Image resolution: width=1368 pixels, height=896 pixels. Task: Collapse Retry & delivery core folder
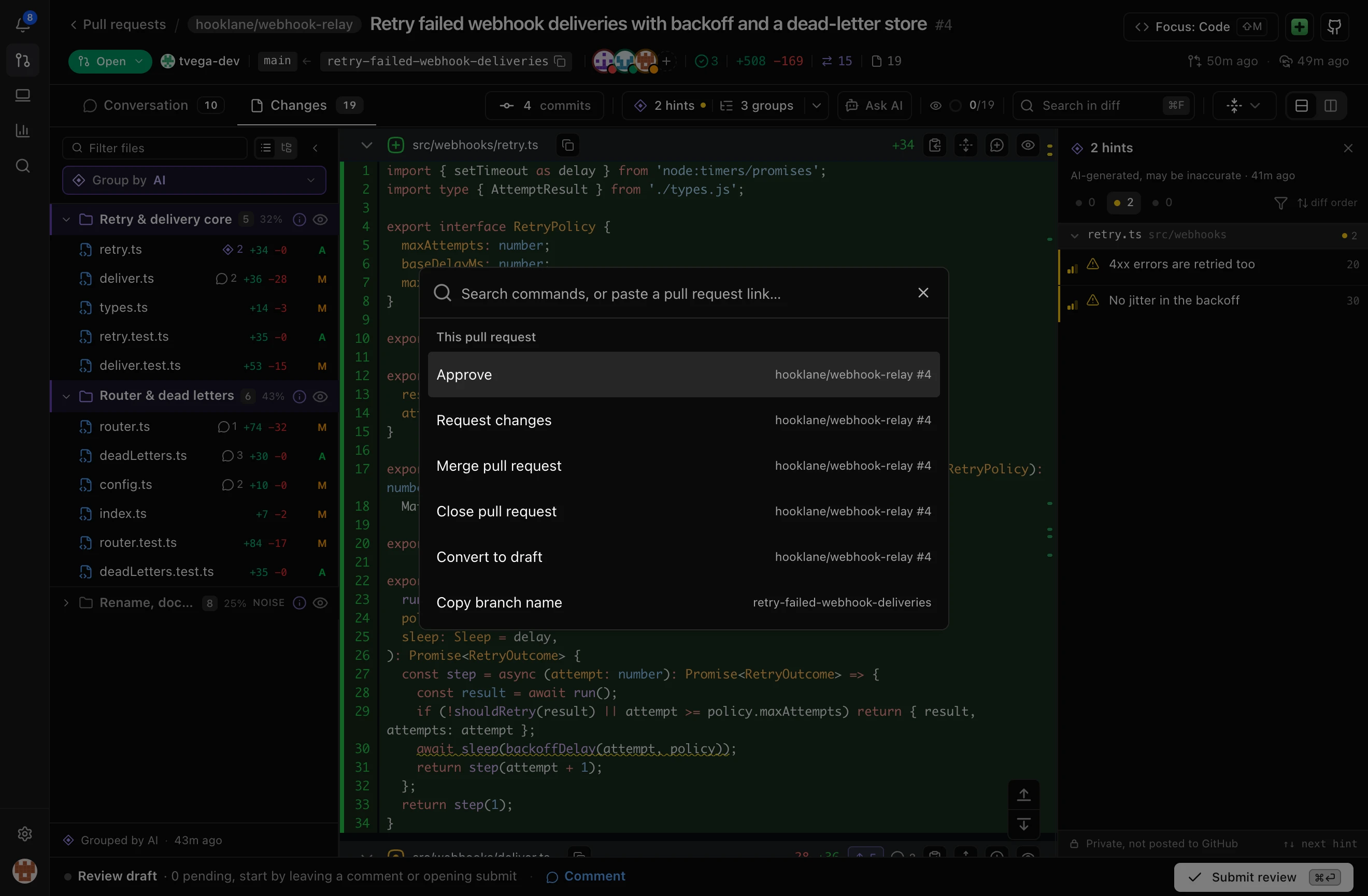(x=66, y=220)
